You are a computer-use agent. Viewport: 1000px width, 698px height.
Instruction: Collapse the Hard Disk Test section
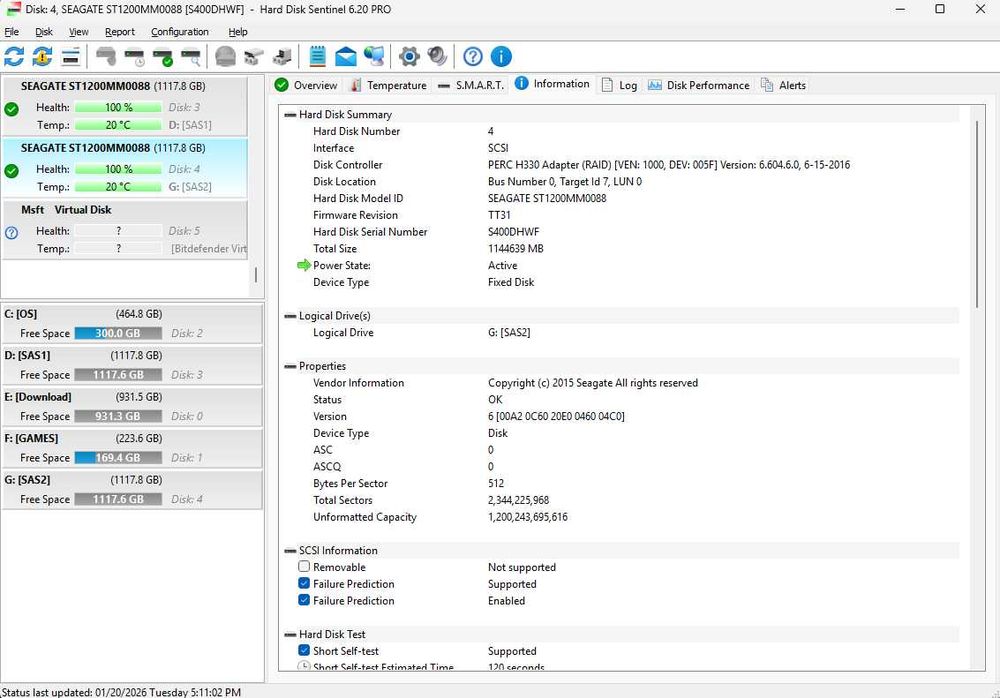[x=290, y=635]
